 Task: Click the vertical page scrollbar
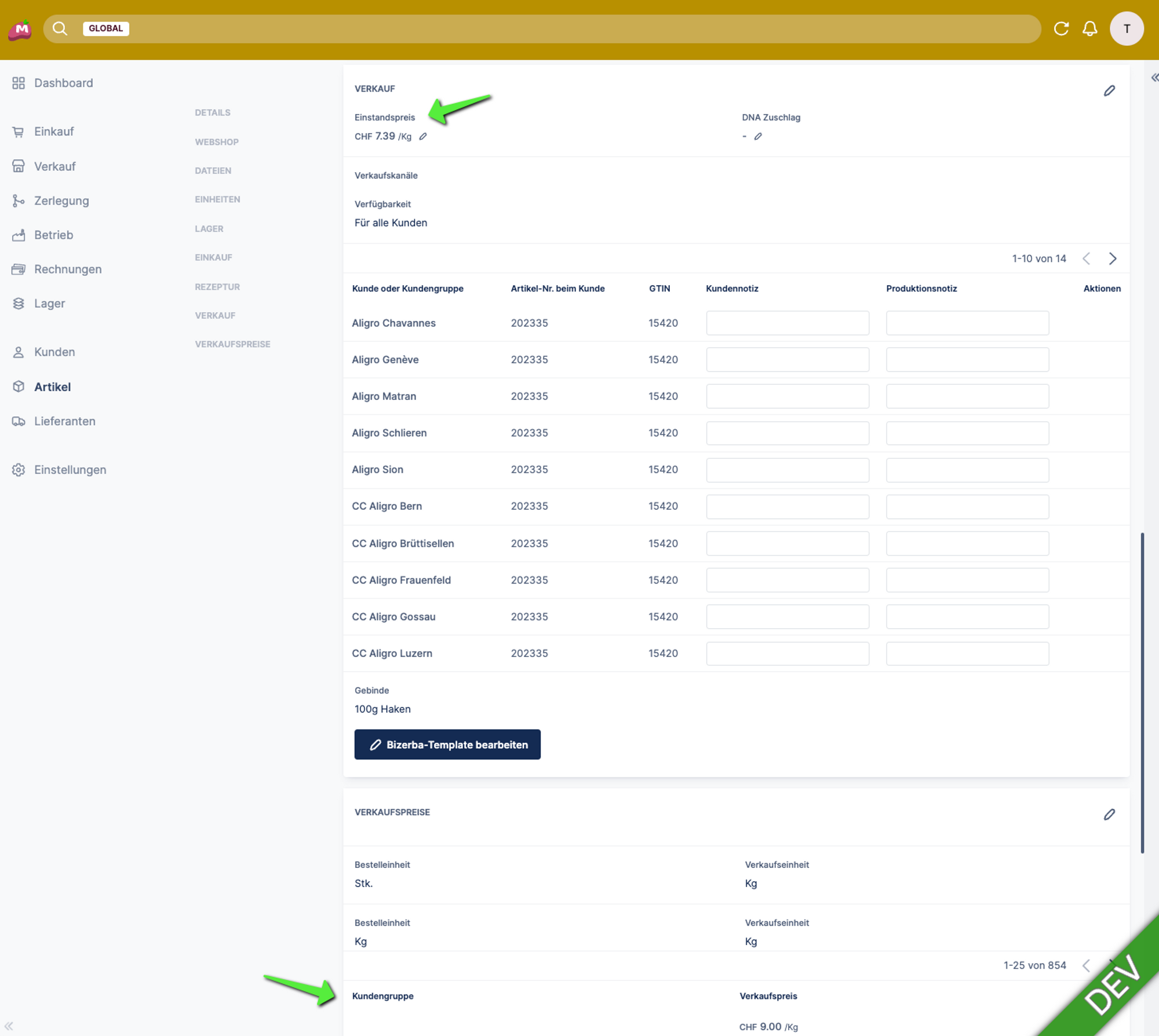pos(1142,692)
